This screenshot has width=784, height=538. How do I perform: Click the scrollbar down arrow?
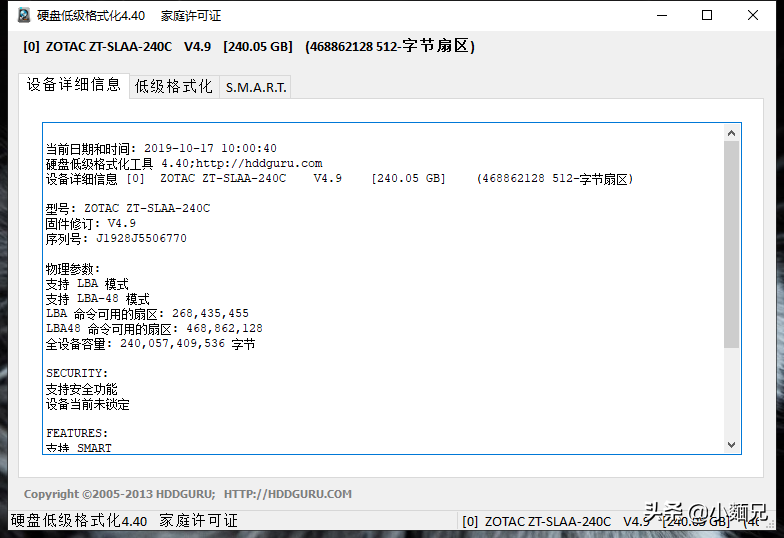(x=731, y=444)
